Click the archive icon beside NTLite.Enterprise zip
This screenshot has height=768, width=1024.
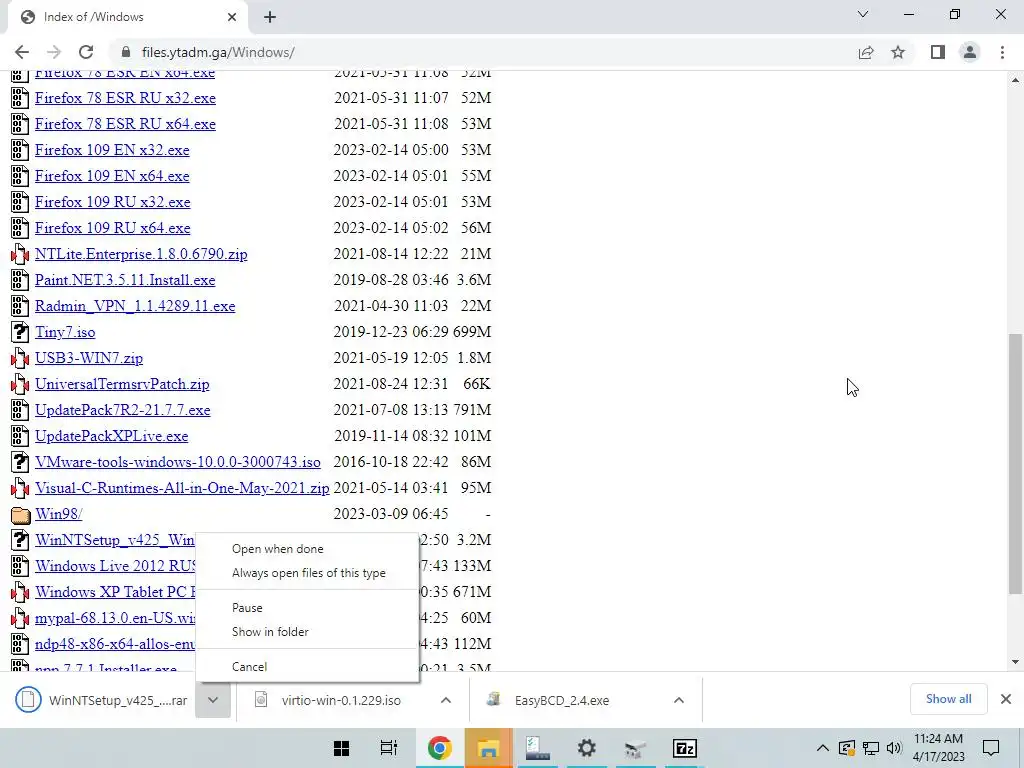pyautogui.click(x=20, y=254)
